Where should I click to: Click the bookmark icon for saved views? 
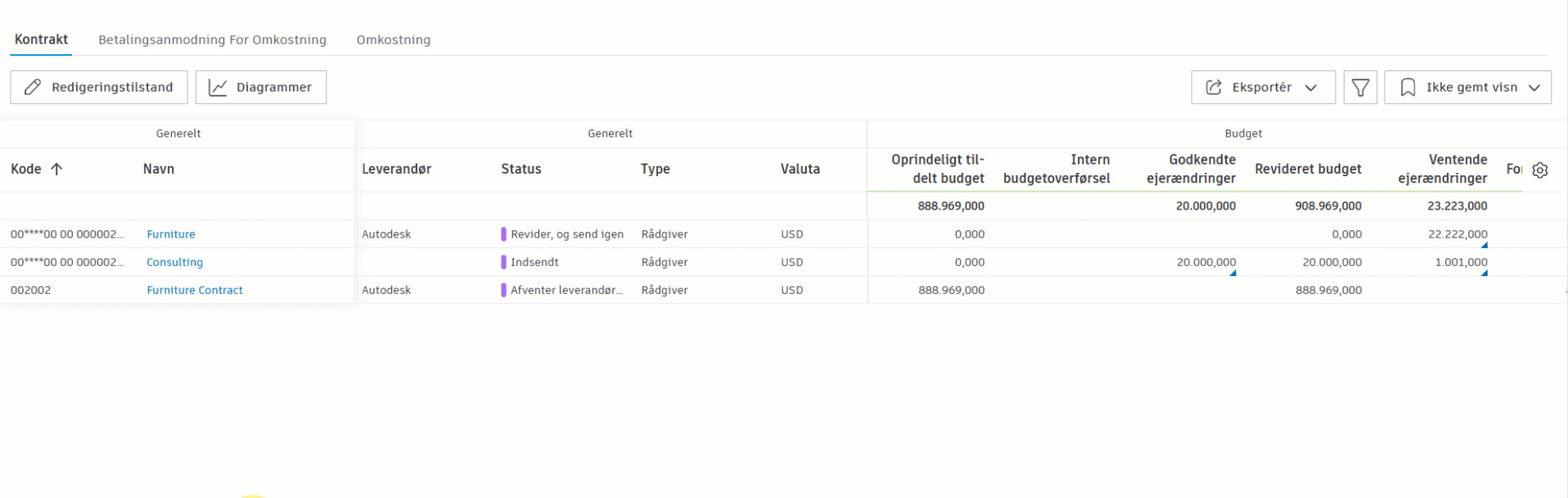1408,88
